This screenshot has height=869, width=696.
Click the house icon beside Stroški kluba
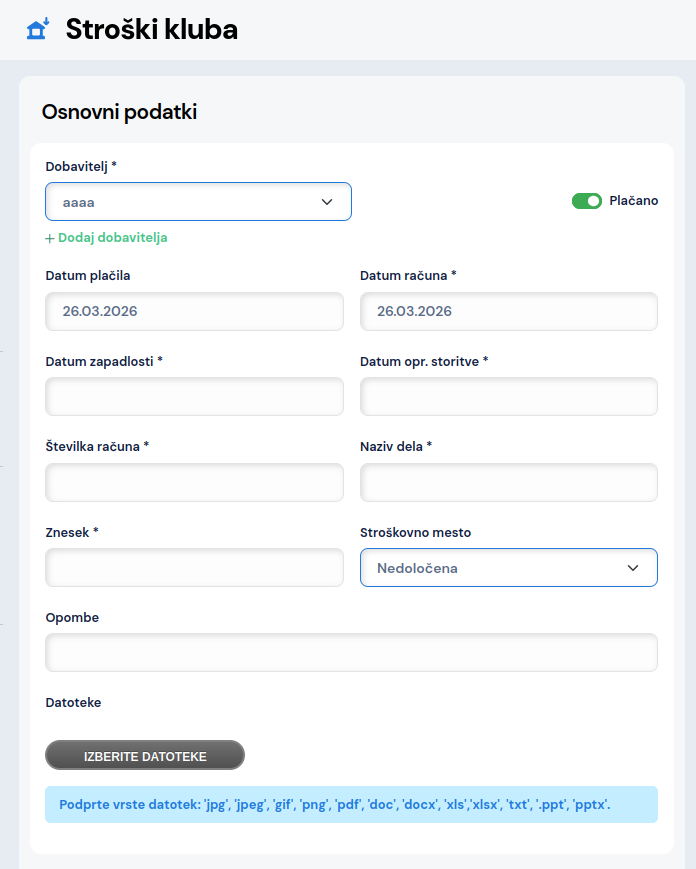tap(38, 29)
